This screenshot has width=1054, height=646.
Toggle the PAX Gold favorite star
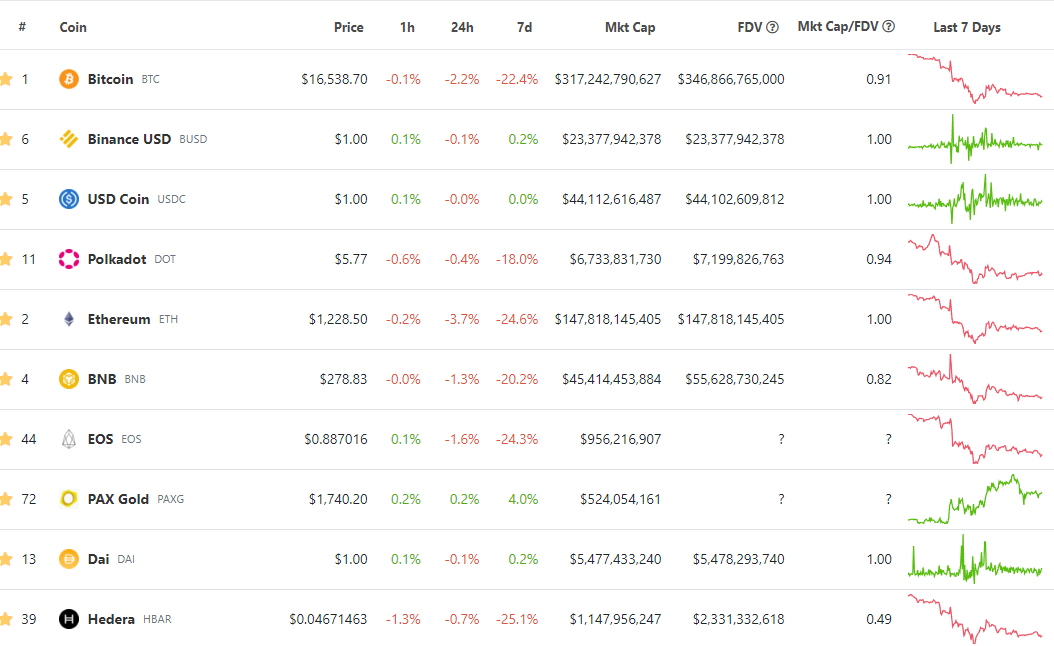coord(6,499)
